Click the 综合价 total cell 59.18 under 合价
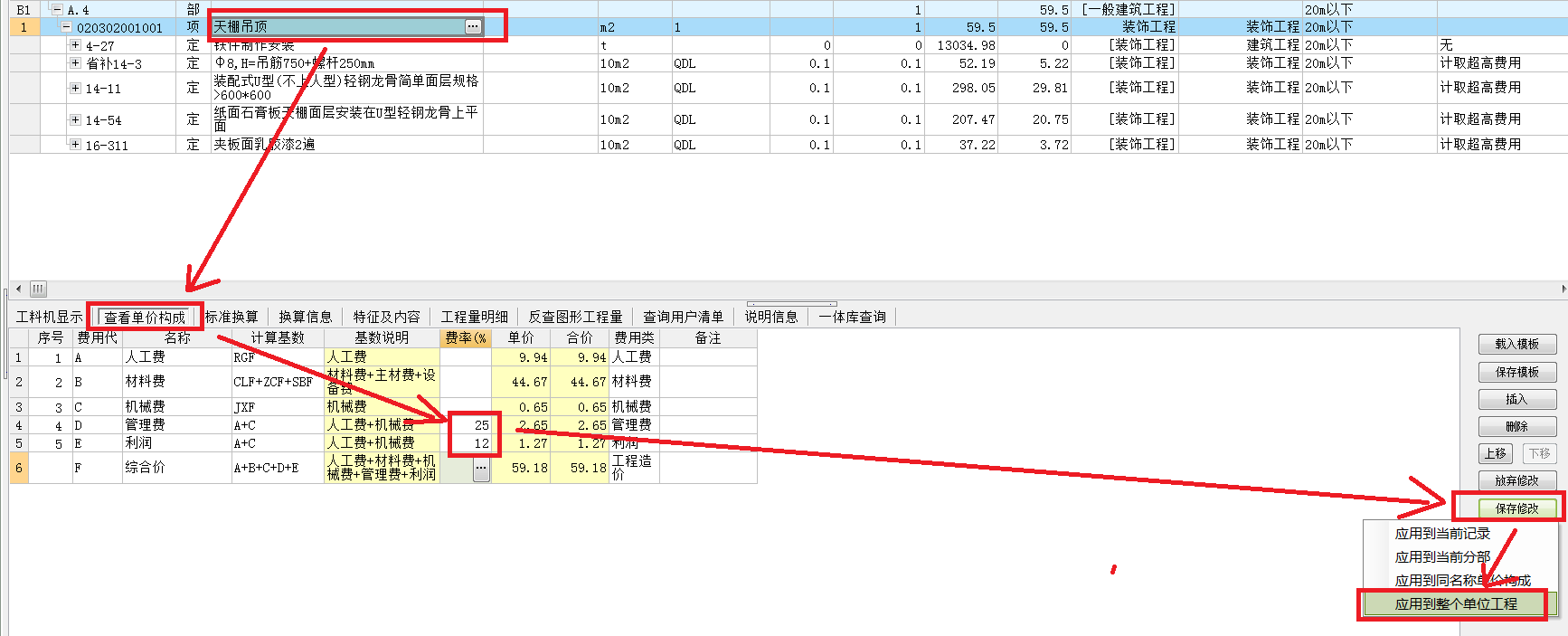The width and height of the screenshot is (1568, 636). (x=579, y=468)
